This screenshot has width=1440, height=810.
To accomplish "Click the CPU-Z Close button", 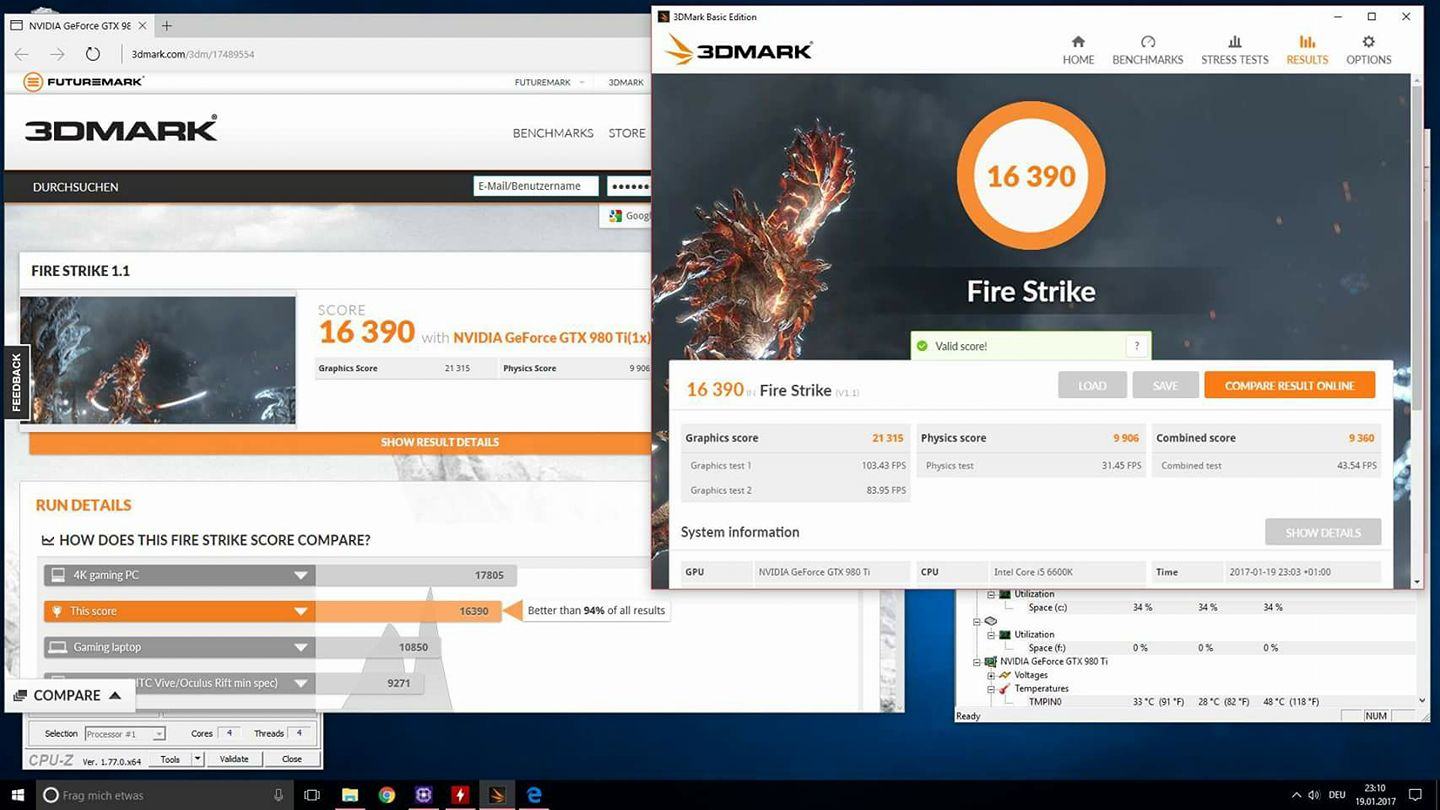I will point(292,759).
